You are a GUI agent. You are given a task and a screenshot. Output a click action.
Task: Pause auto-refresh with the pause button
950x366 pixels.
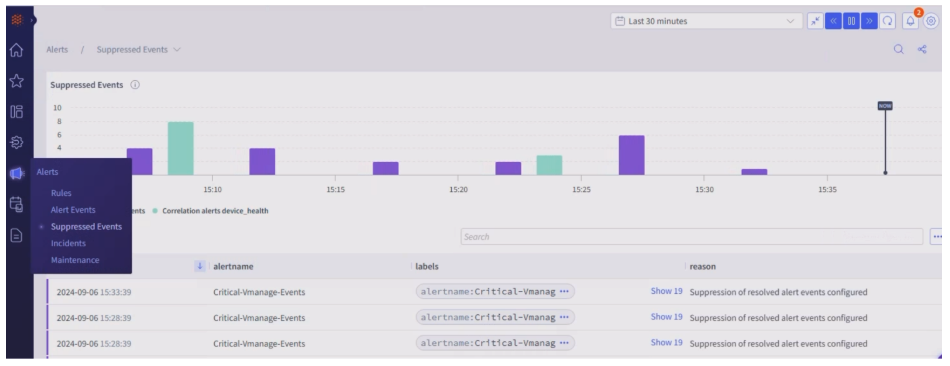coord(851,21)
